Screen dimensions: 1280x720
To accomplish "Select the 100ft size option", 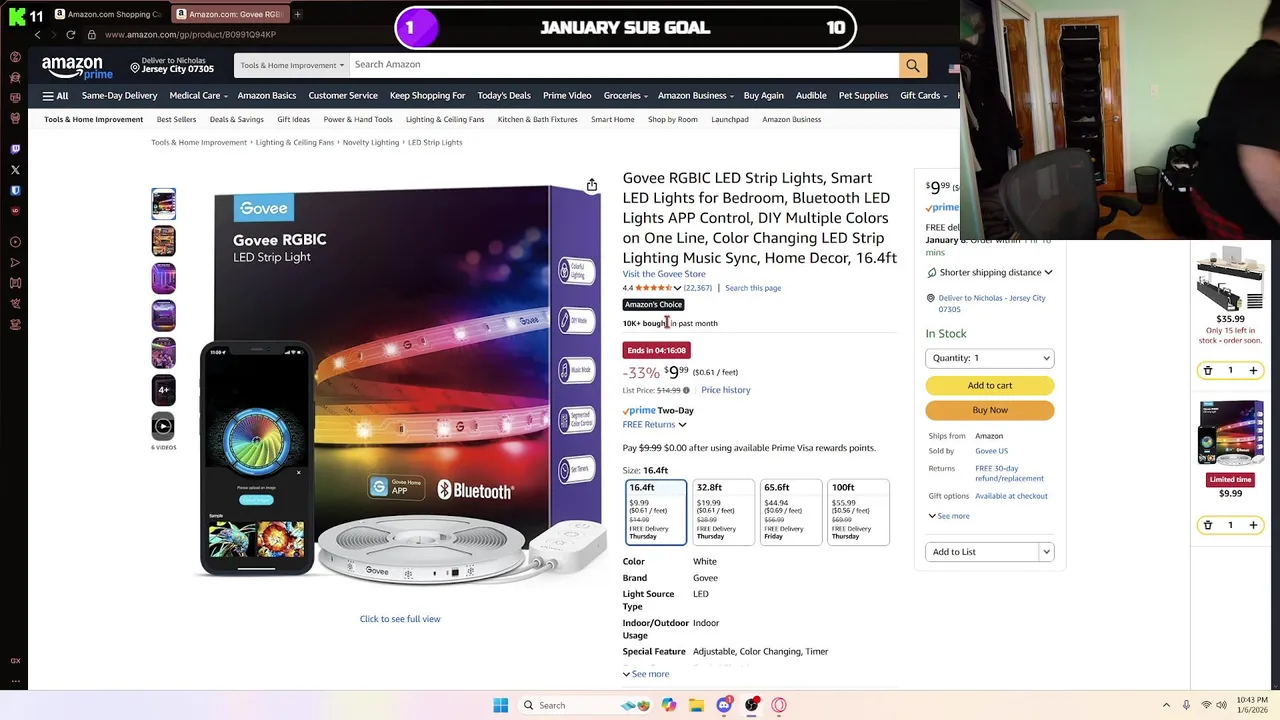I will tap(858, 512).
